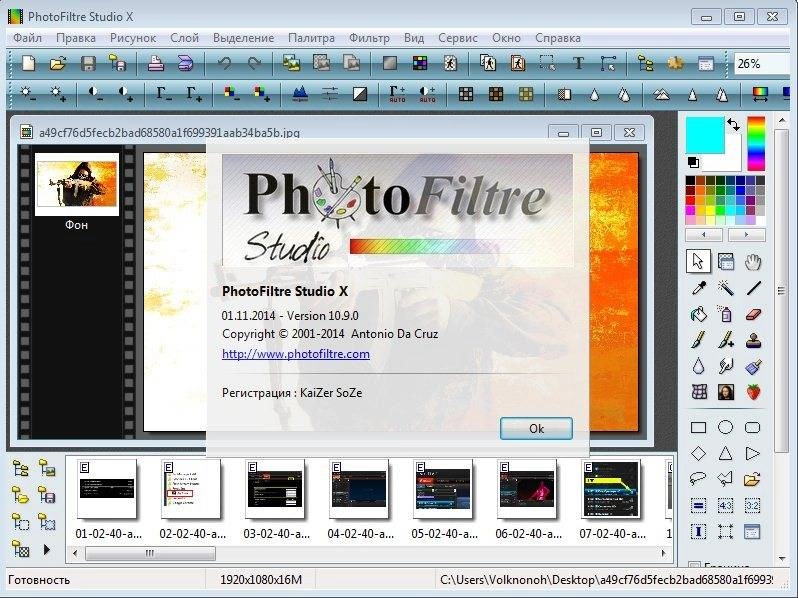The width and height of the screenshot is (798, 598).
Task: Choose the Selection arrow tool
Action: coord(698,262)
